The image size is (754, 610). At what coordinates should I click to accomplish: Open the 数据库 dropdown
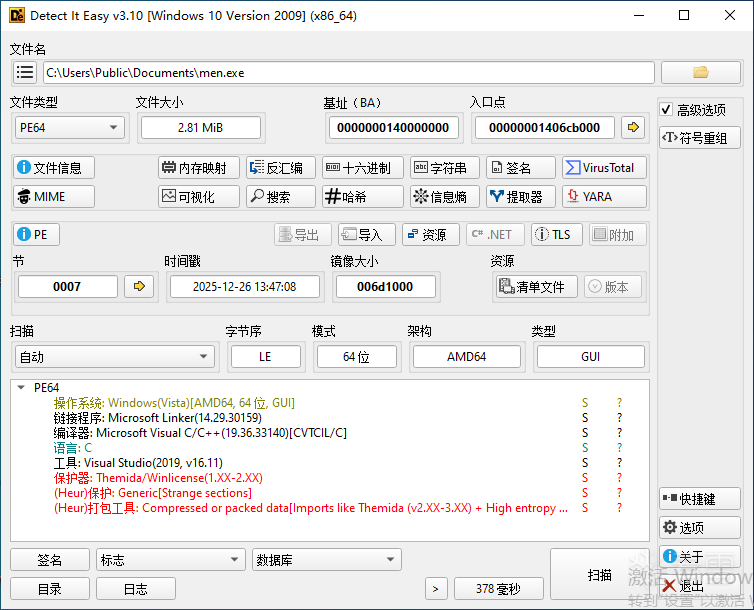326,561
